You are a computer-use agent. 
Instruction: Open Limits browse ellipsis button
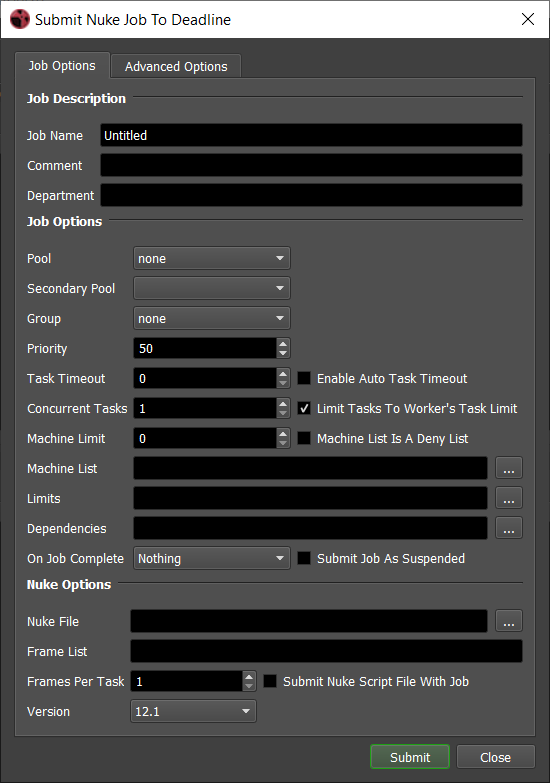pos(509,498)
